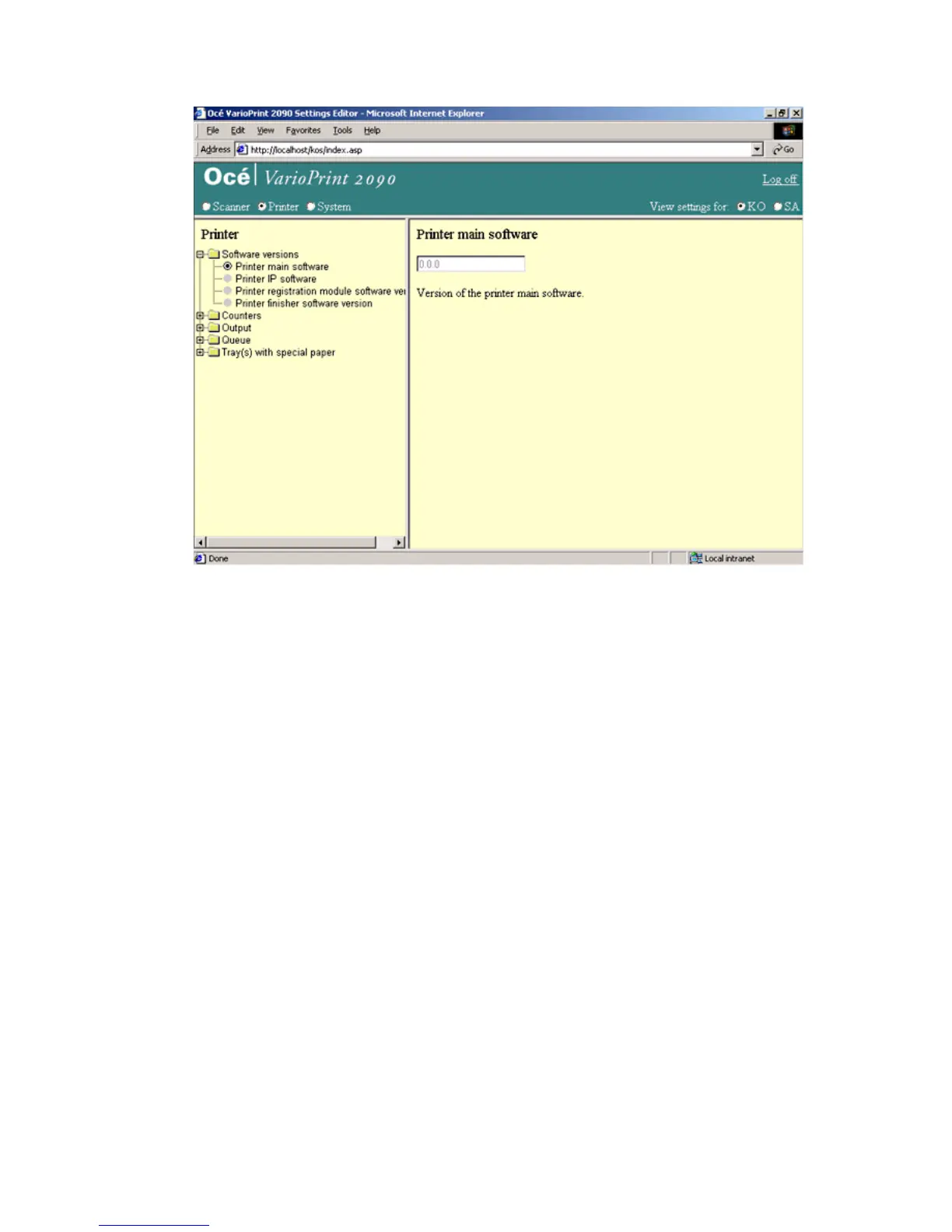Screen dimensions: 952x1232
Task: Select the SA view settings option
Action: pyautogui.click(x=778, y=207)
